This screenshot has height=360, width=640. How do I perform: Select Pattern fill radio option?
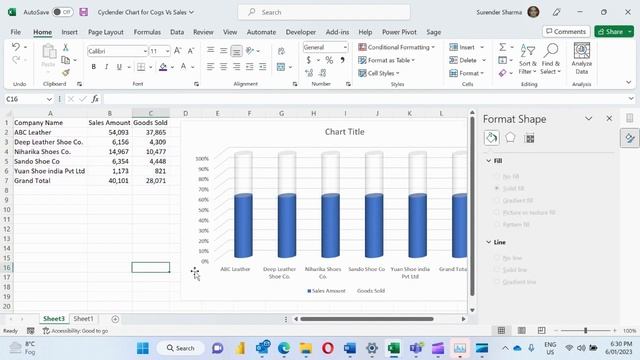pyautogui.click(x=497, y=224)
